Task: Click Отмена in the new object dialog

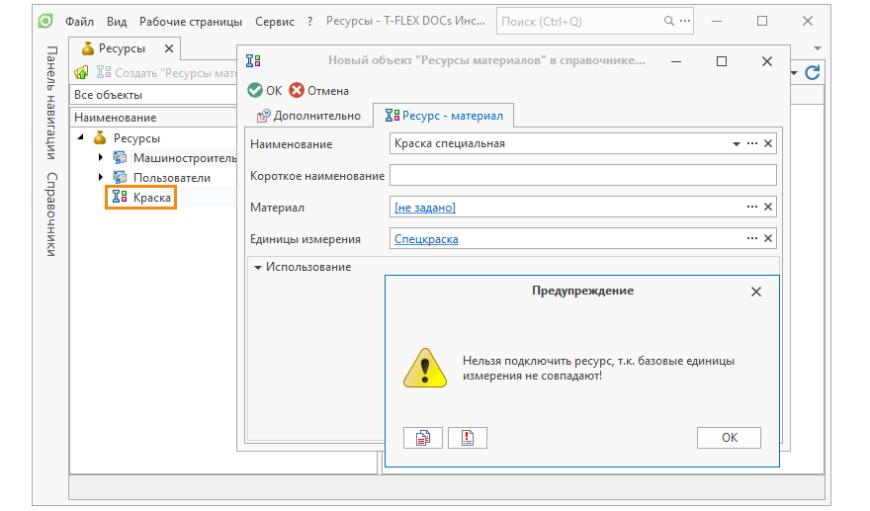Action: tap(319, 90)
